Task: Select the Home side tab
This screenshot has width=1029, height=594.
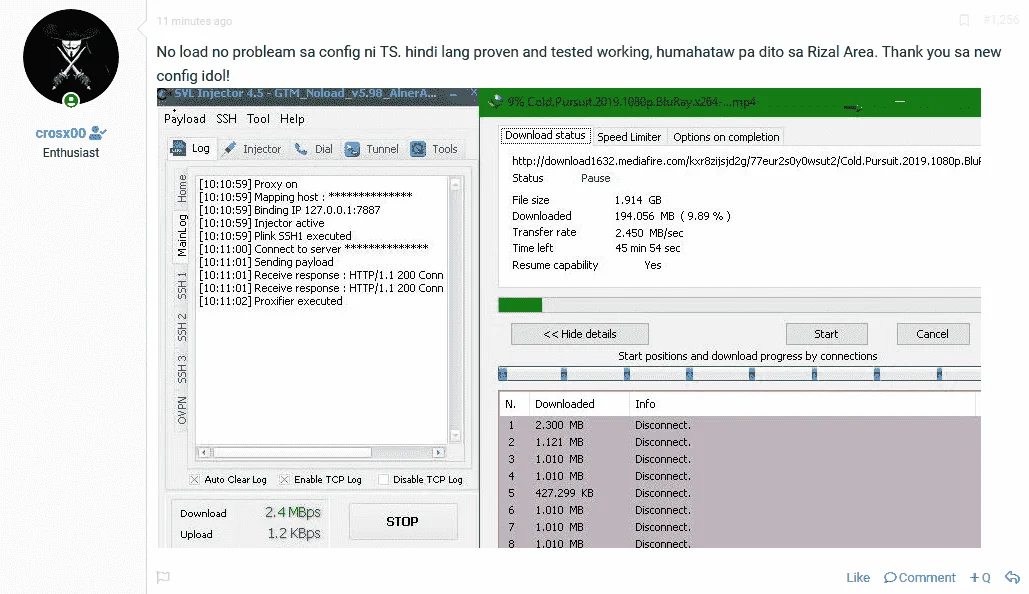Action: pyautogui.click(x=182, y=188)
